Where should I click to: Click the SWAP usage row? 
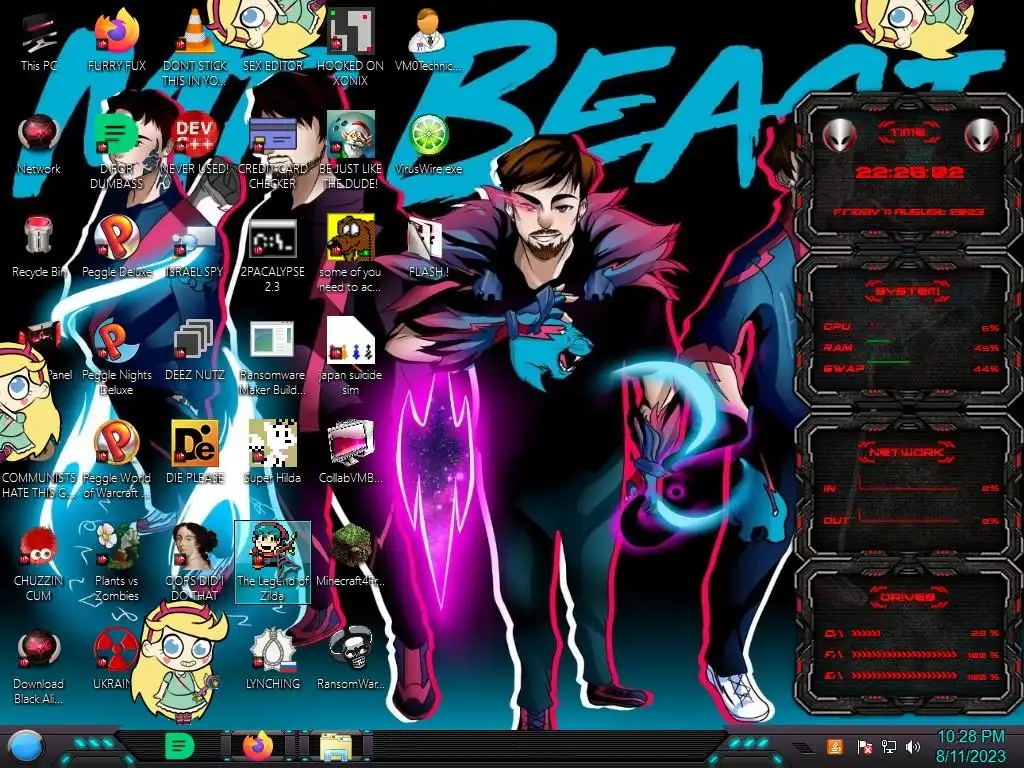click(912, 368)
